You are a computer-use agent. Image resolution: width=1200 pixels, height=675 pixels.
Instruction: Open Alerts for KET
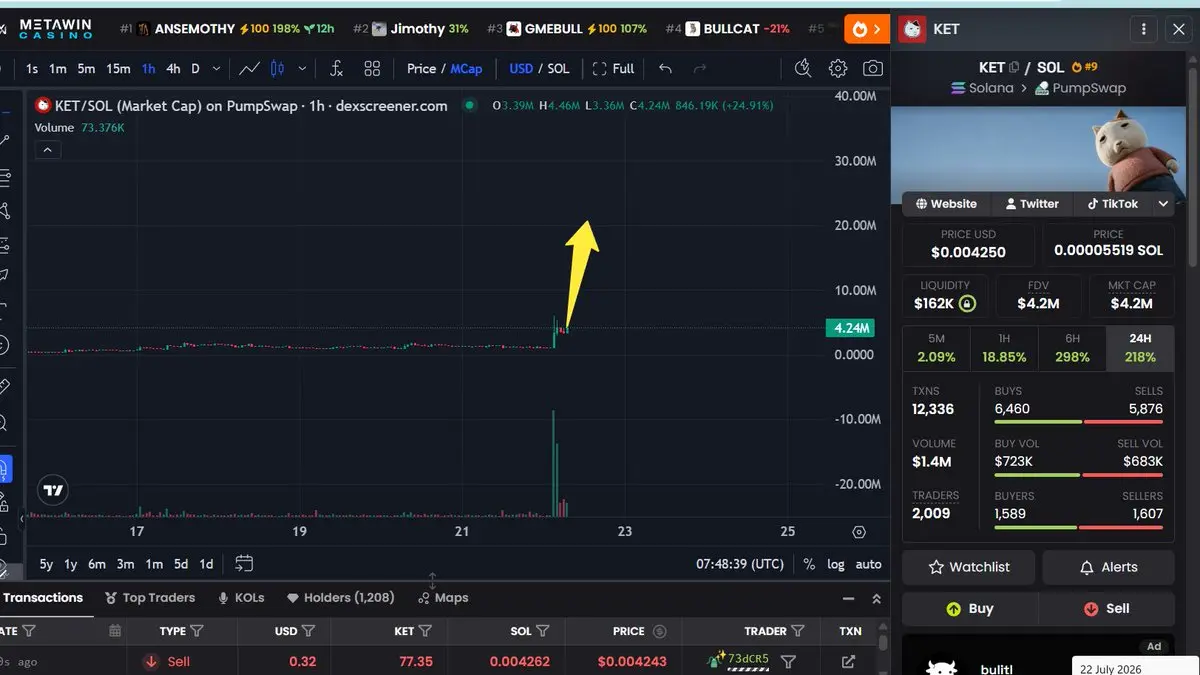1108,567
